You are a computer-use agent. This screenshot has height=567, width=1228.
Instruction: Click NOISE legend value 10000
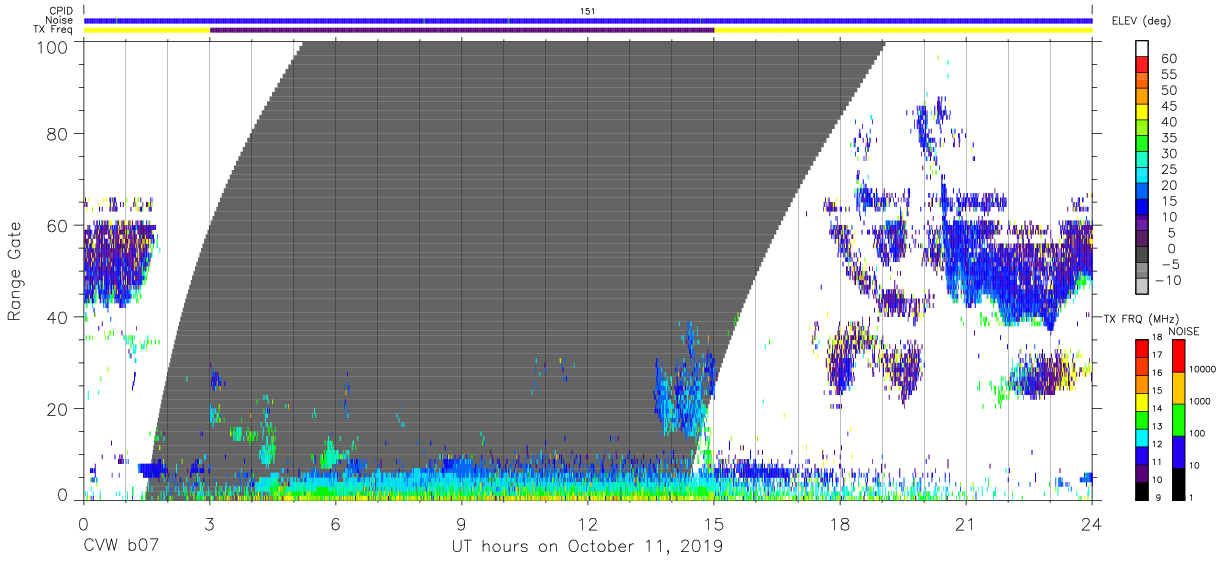1205,369
